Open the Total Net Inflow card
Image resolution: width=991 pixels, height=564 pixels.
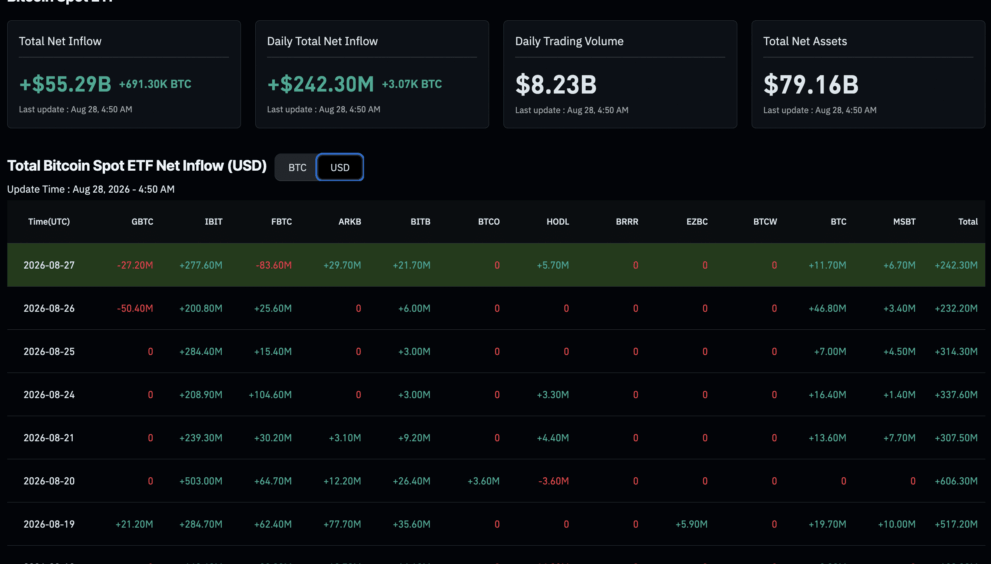124,75
